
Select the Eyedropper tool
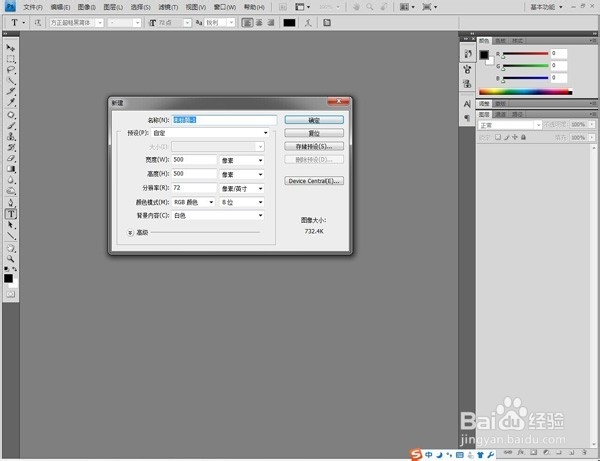(x=10, y=102)
